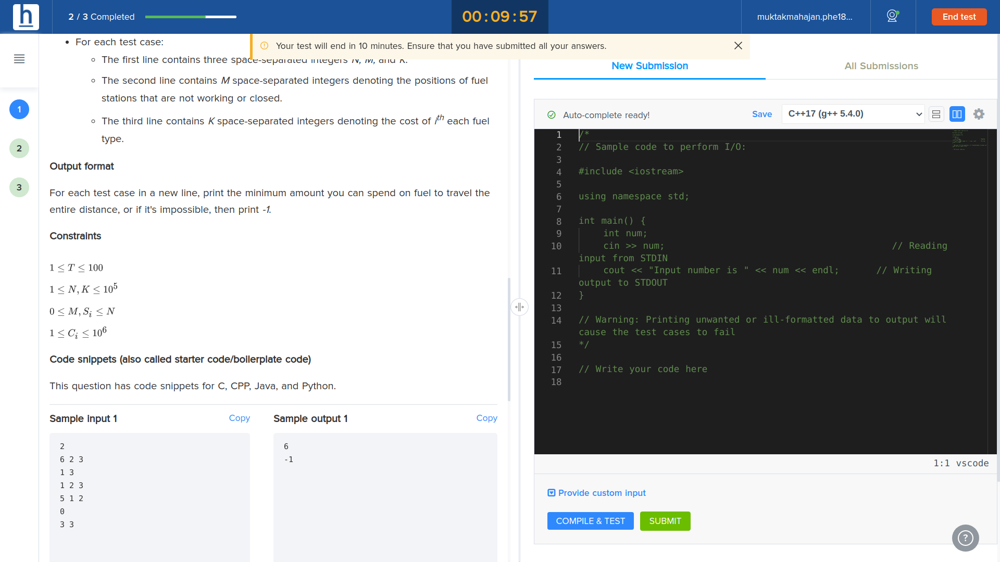Viewport: 1000px width, 562px height.
Task: Click the problem pane vertical scrollbar
Action: click(x=508, y=339)
